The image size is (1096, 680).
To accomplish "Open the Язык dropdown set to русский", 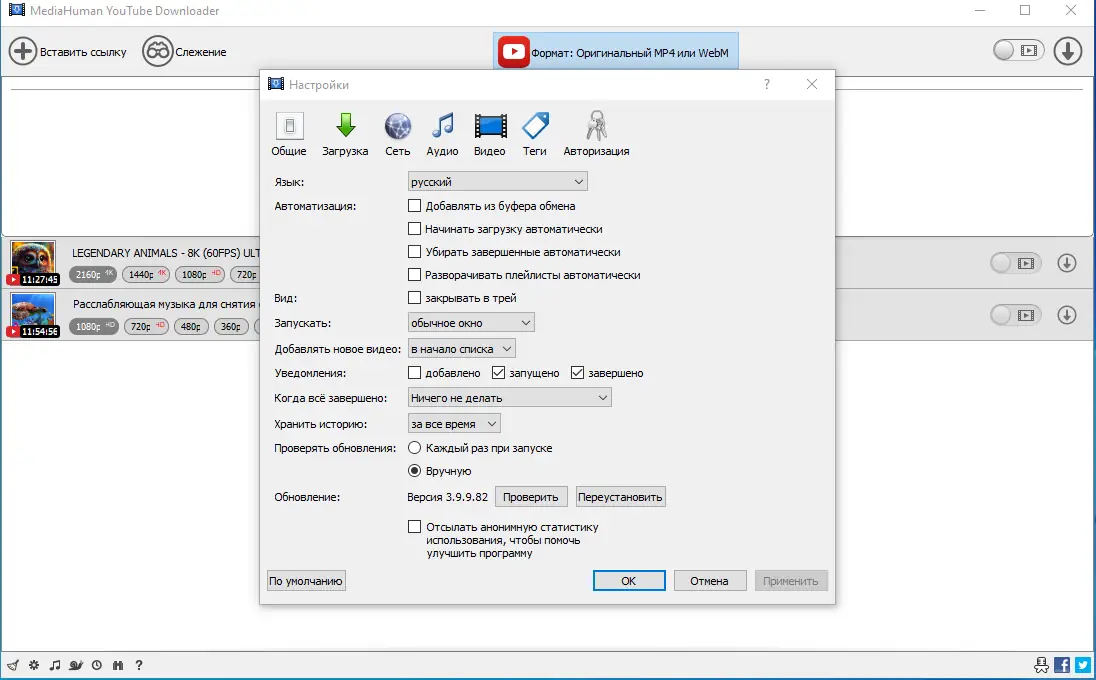I will [498, 182].
